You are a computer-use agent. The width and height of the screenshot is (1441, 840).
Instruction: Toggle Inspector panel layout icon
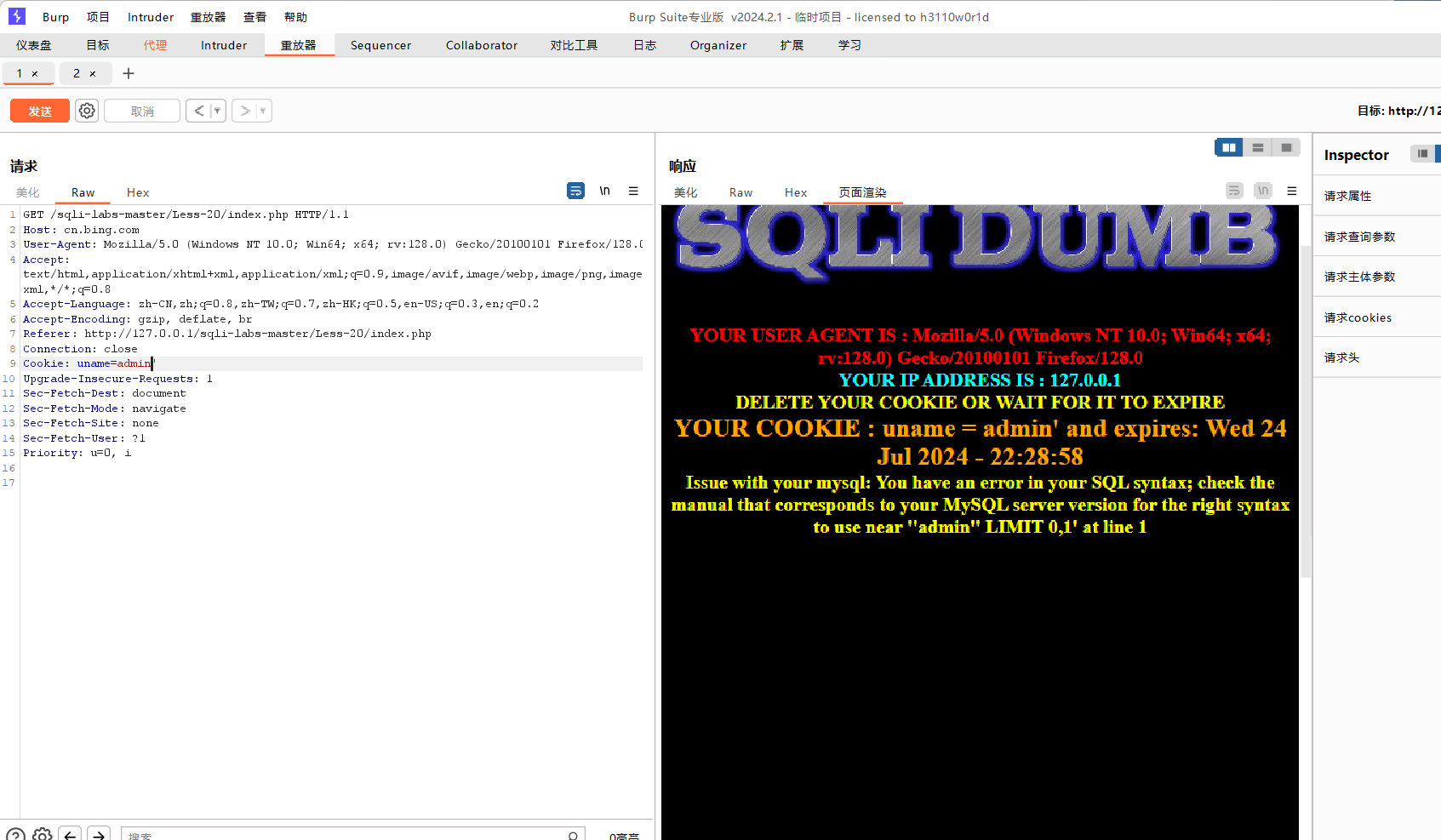click(x=1422, y=154)
